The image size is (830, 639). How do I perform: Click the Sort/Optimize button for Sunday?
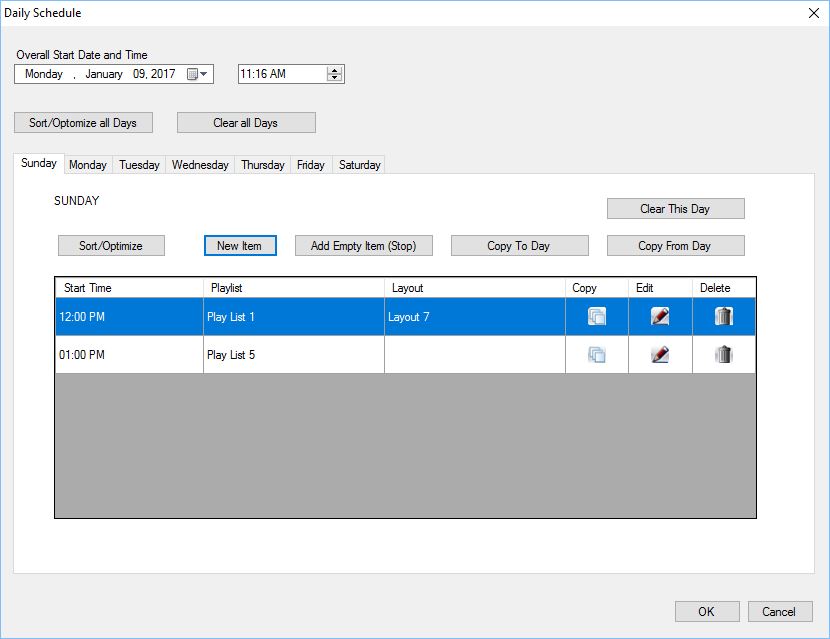click(x=111, y=246)
